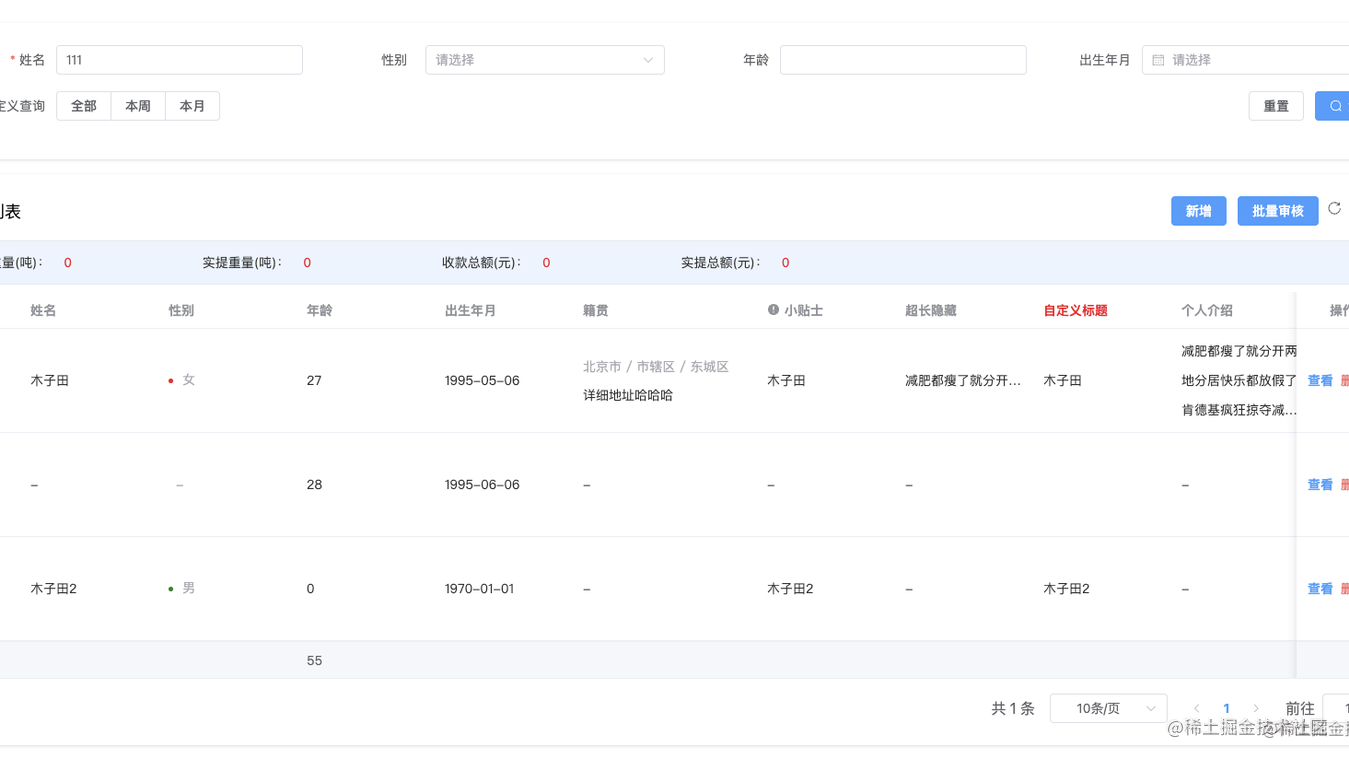Click the red status dot beside 女
This screenshot has width=1349, height=759.
tap(171, 380)
